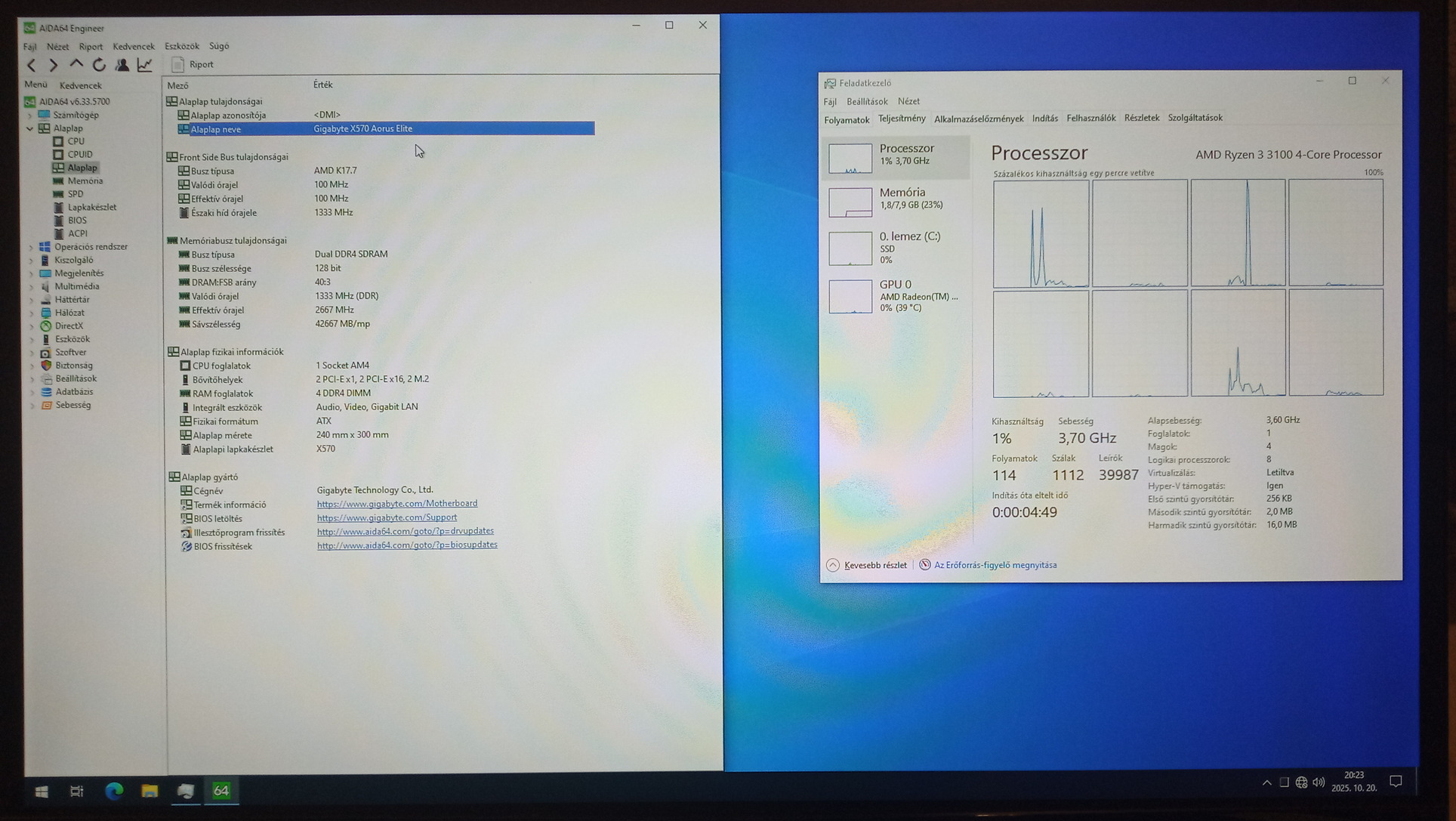Expand the Operációs rendszer tree node
Screen dimensions: 1456x821
31,247
